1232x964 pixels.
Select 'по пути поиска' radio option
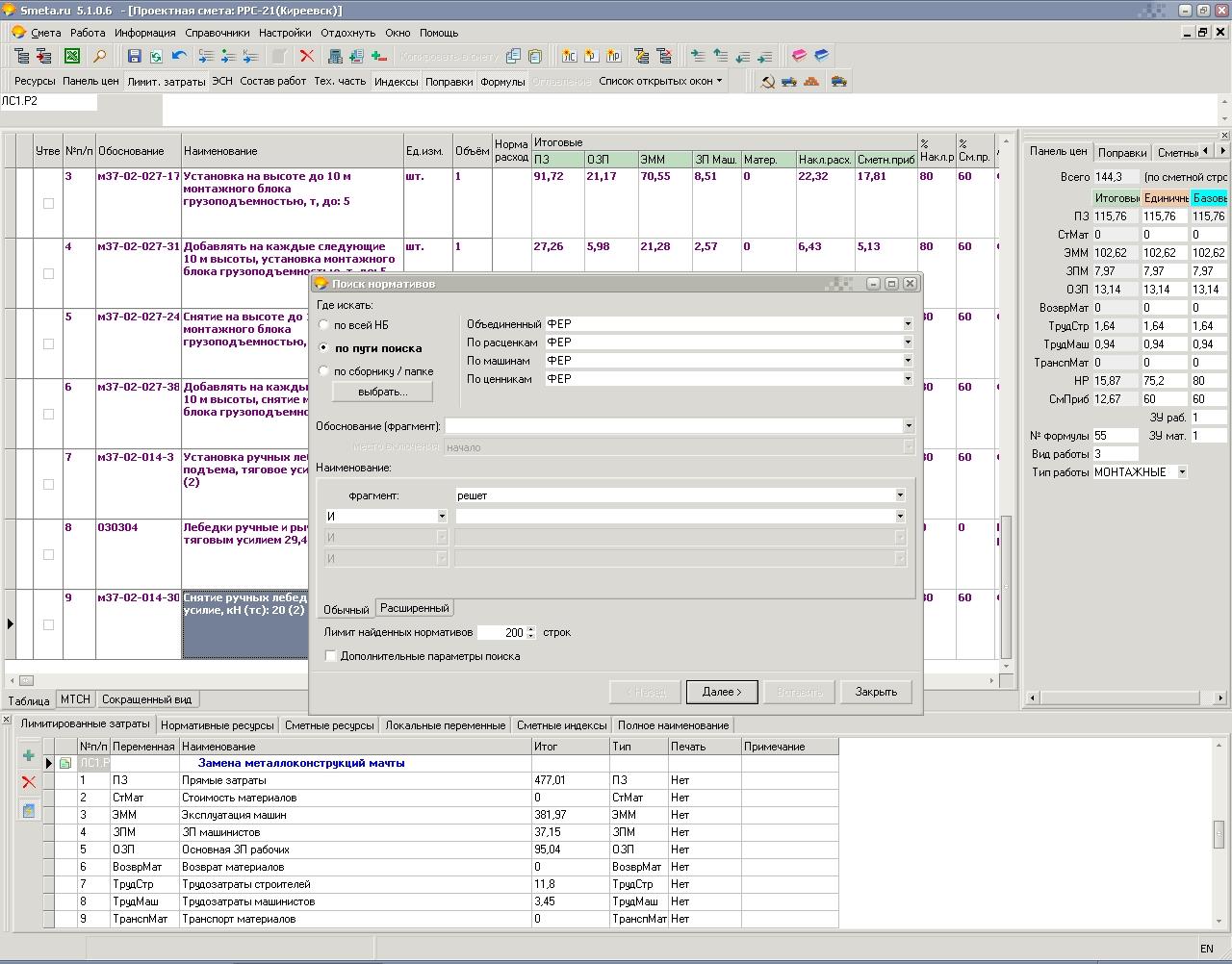tap(323, 348)
